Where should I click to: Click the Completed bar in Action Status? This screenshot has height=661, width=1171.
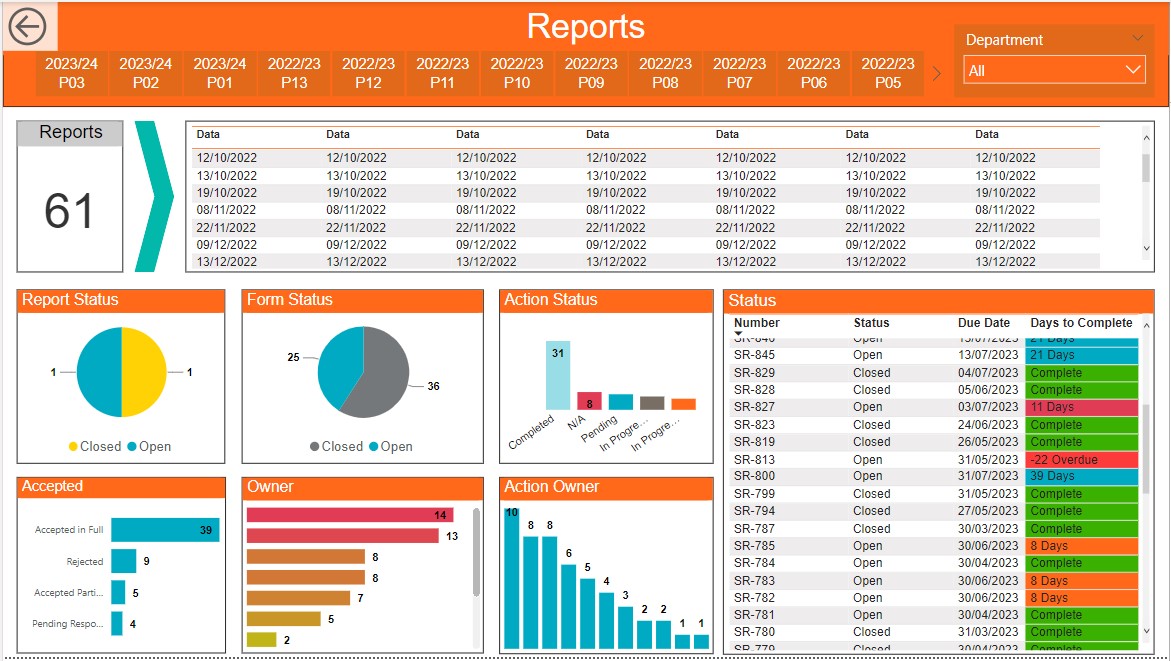click(557, 375)
